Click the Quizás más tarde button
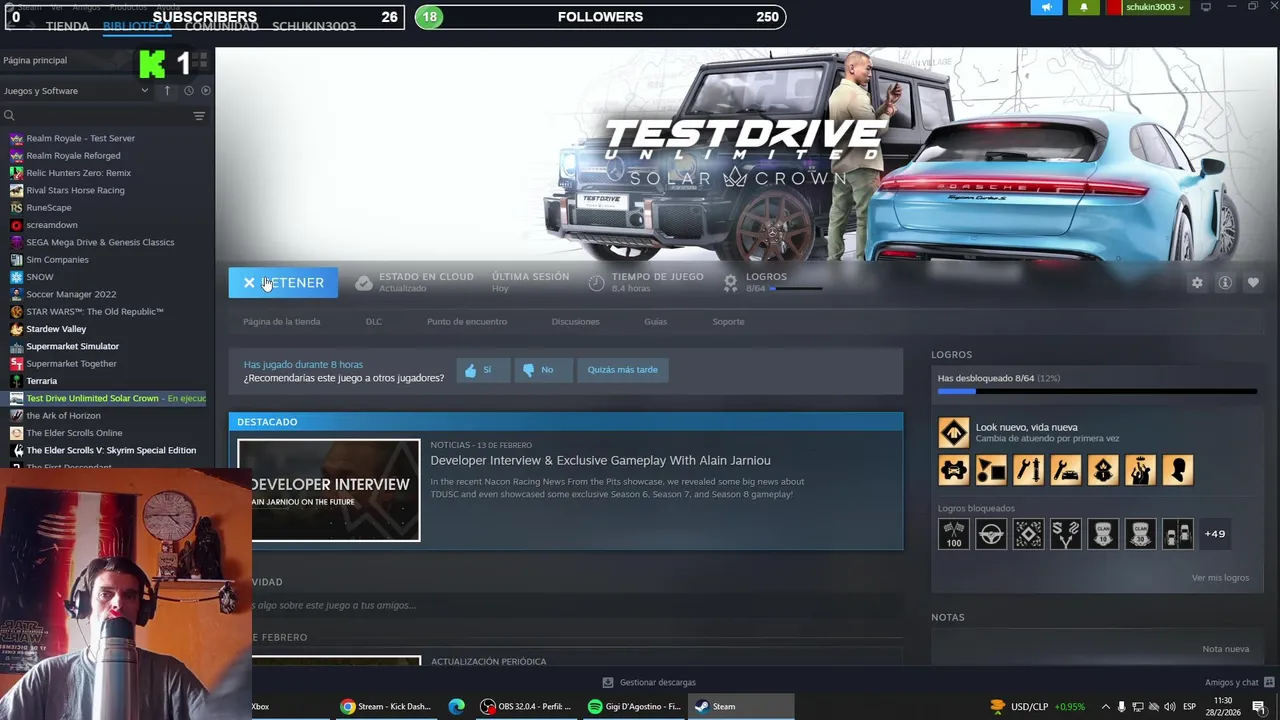 (x=622, y=370)
